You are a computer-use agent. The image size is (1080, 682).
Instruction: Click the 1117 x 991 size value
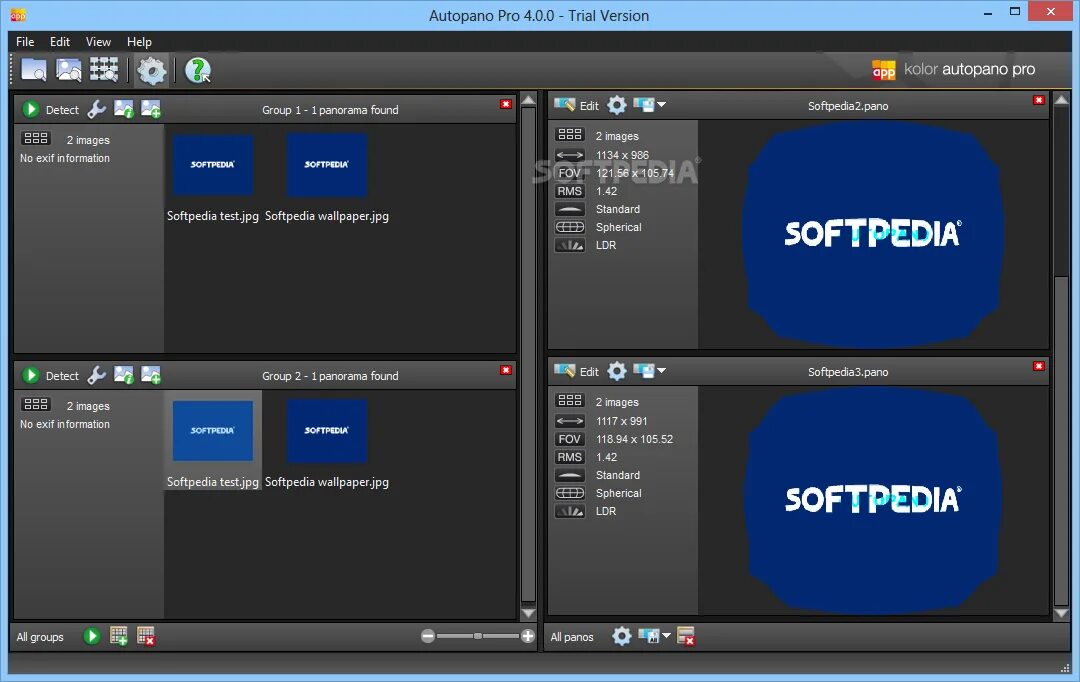[x=621, y=421]
